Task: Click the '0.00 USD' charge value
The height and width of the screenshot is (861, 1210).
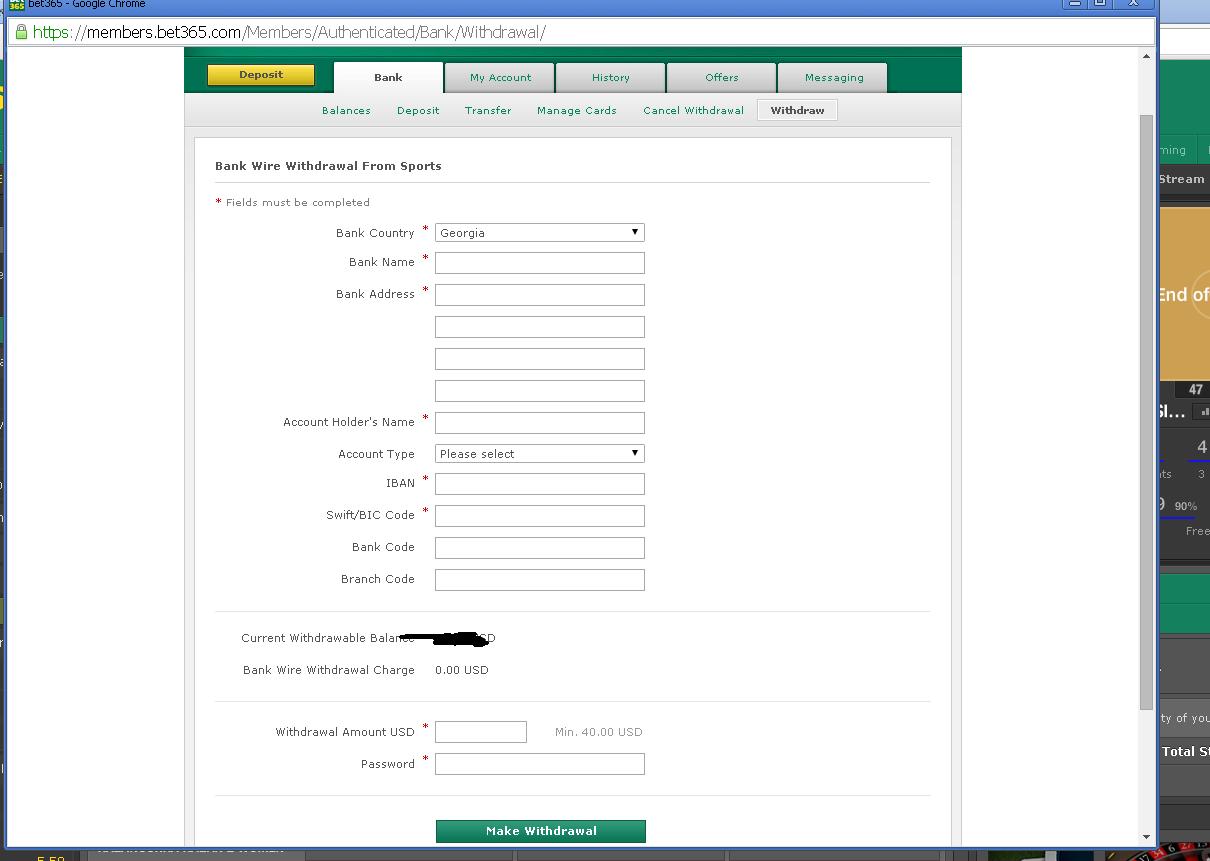Action: point(462,670)
